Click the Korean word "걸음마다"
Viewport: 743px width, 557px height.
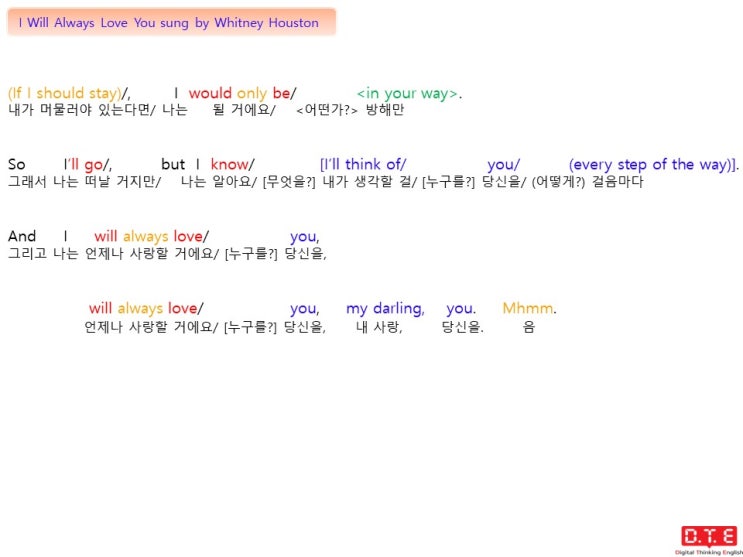pos(618,182)
